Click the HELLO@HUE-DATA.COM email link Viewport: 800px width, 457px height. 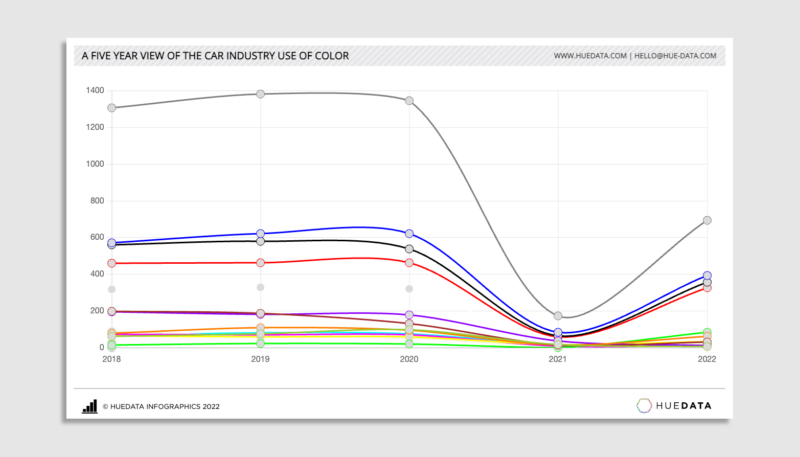[676, 56]
